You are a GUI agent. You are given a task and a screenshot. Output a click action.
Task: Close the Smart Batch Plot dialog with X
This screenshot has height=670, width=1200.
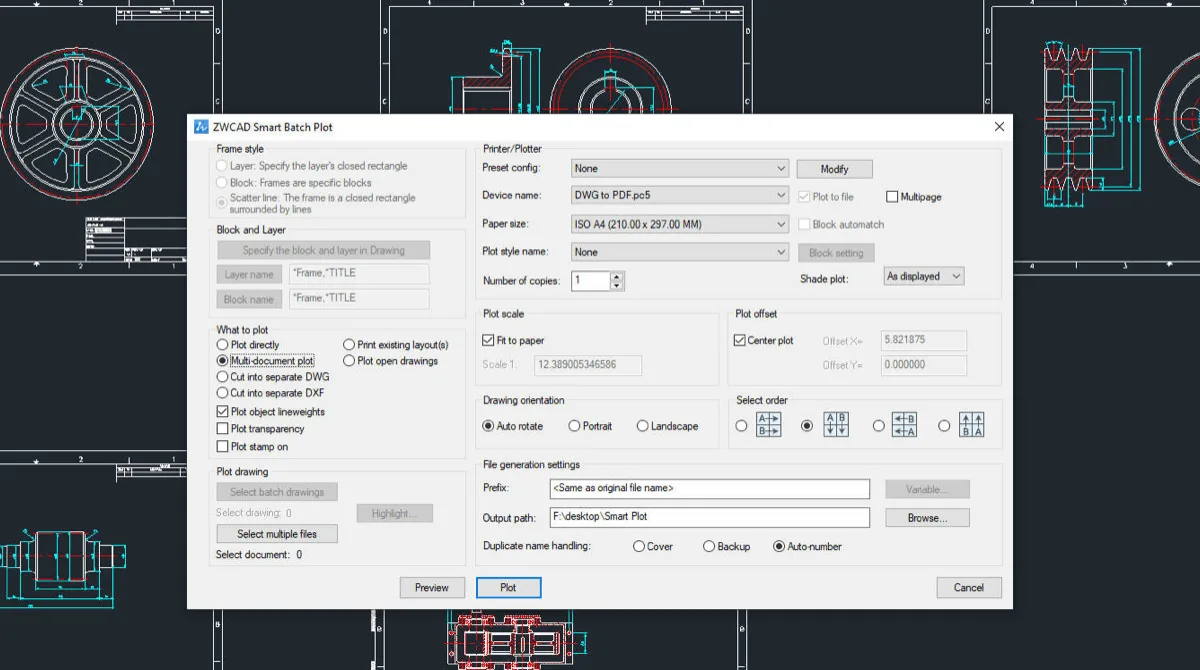(999, 127)
